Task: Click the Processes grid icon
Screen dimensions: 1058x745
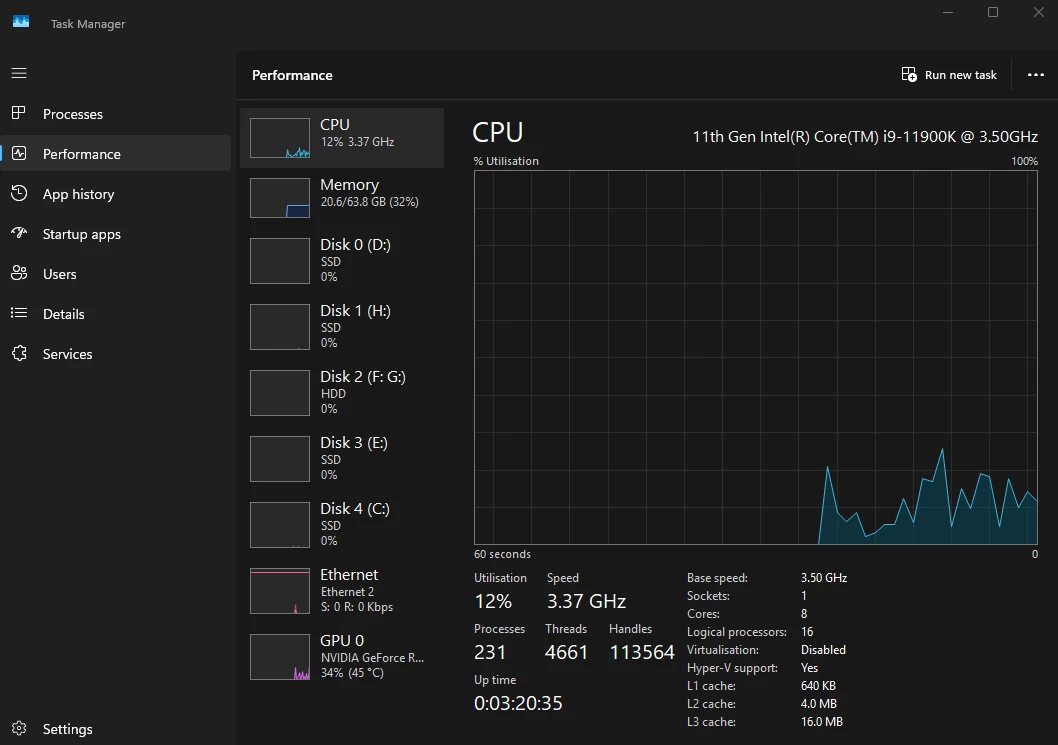Action: [19, 113]
